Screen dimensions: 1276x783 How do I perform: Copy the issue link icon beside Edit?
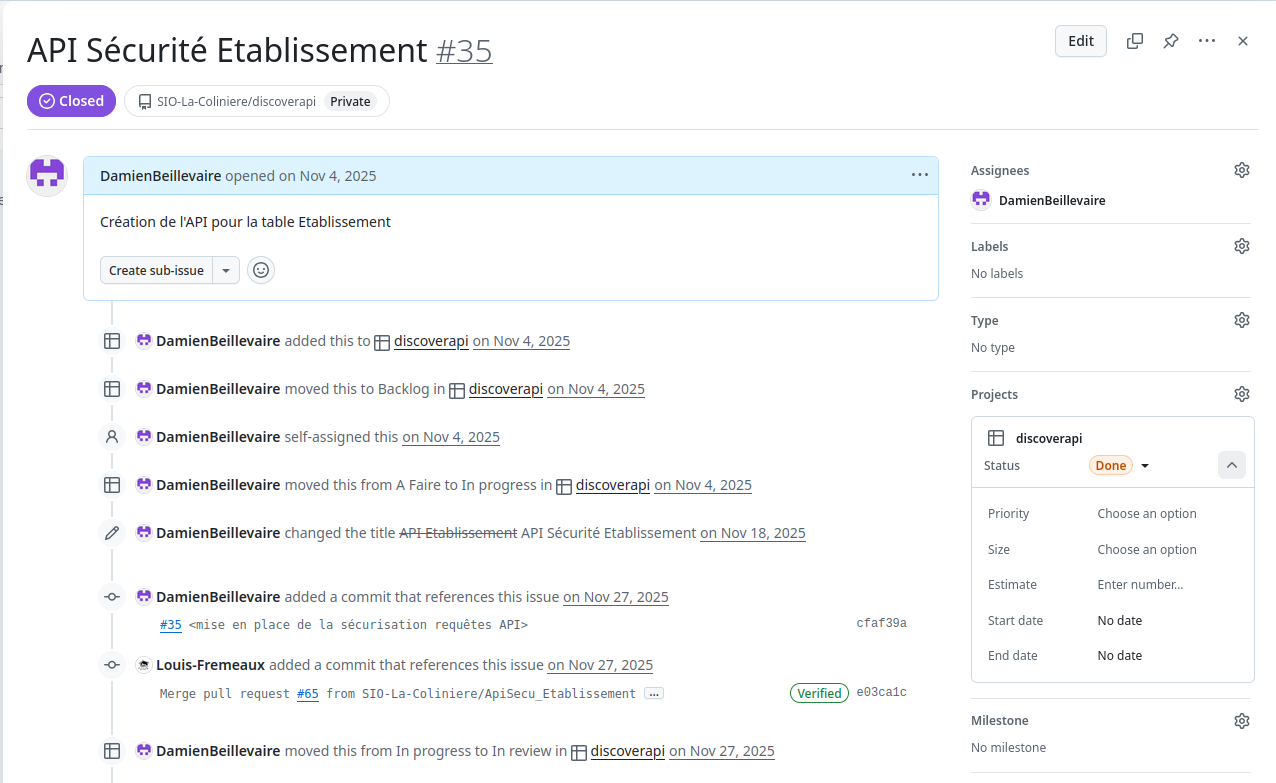[x=1135, y=41]
